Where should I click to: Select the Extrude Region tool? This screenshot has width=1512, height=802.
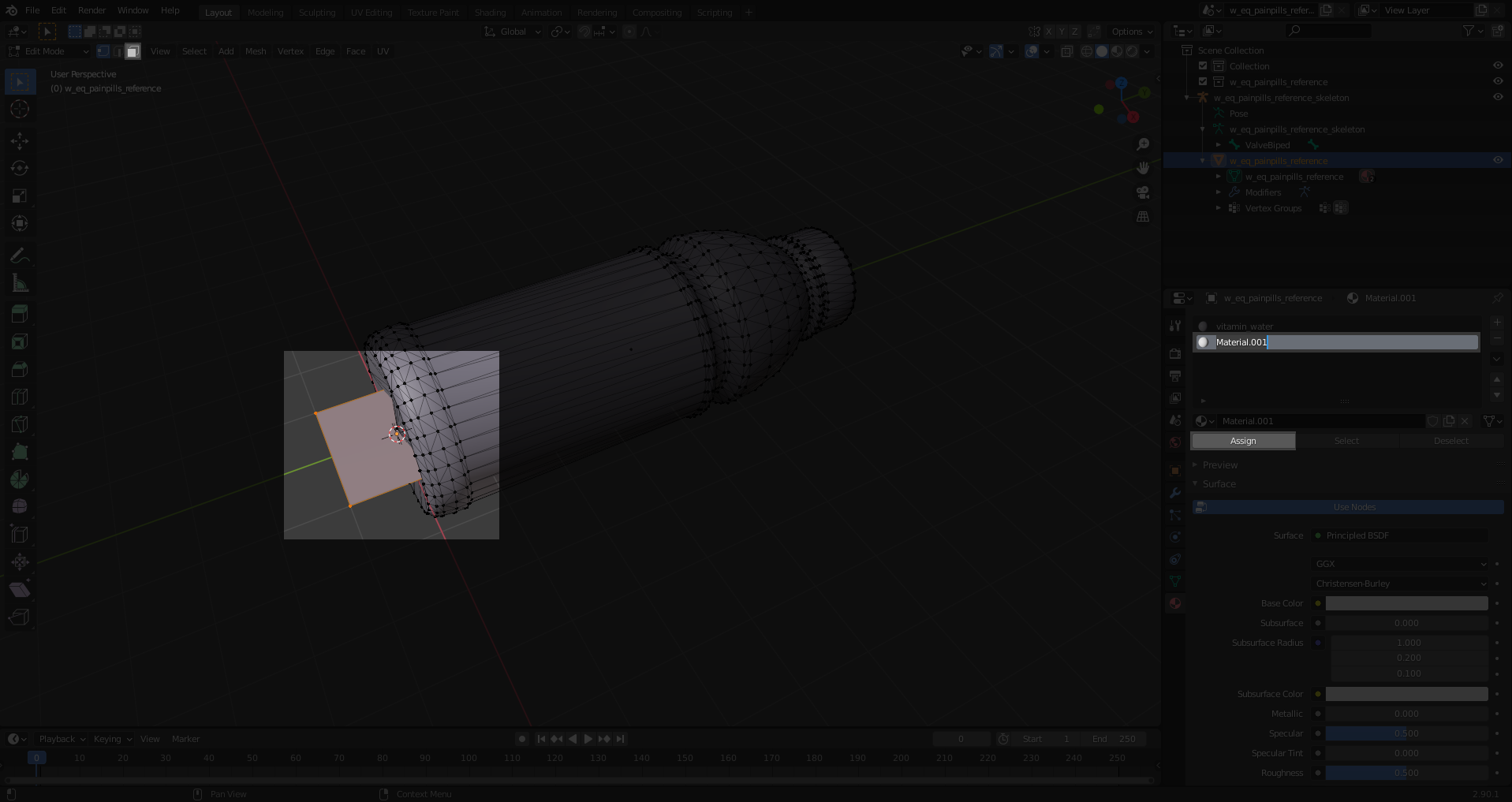20,314
